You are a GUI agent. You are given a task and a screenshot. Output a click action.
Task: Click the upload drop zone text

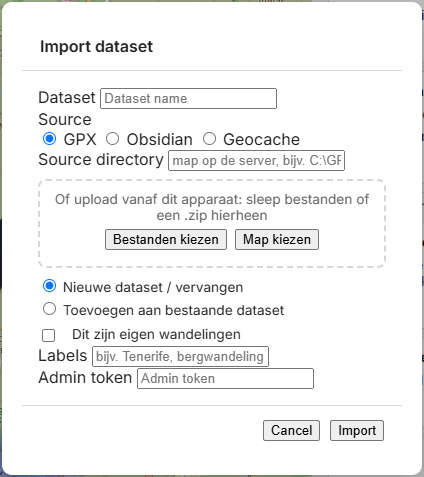click(x=212, y=207)
